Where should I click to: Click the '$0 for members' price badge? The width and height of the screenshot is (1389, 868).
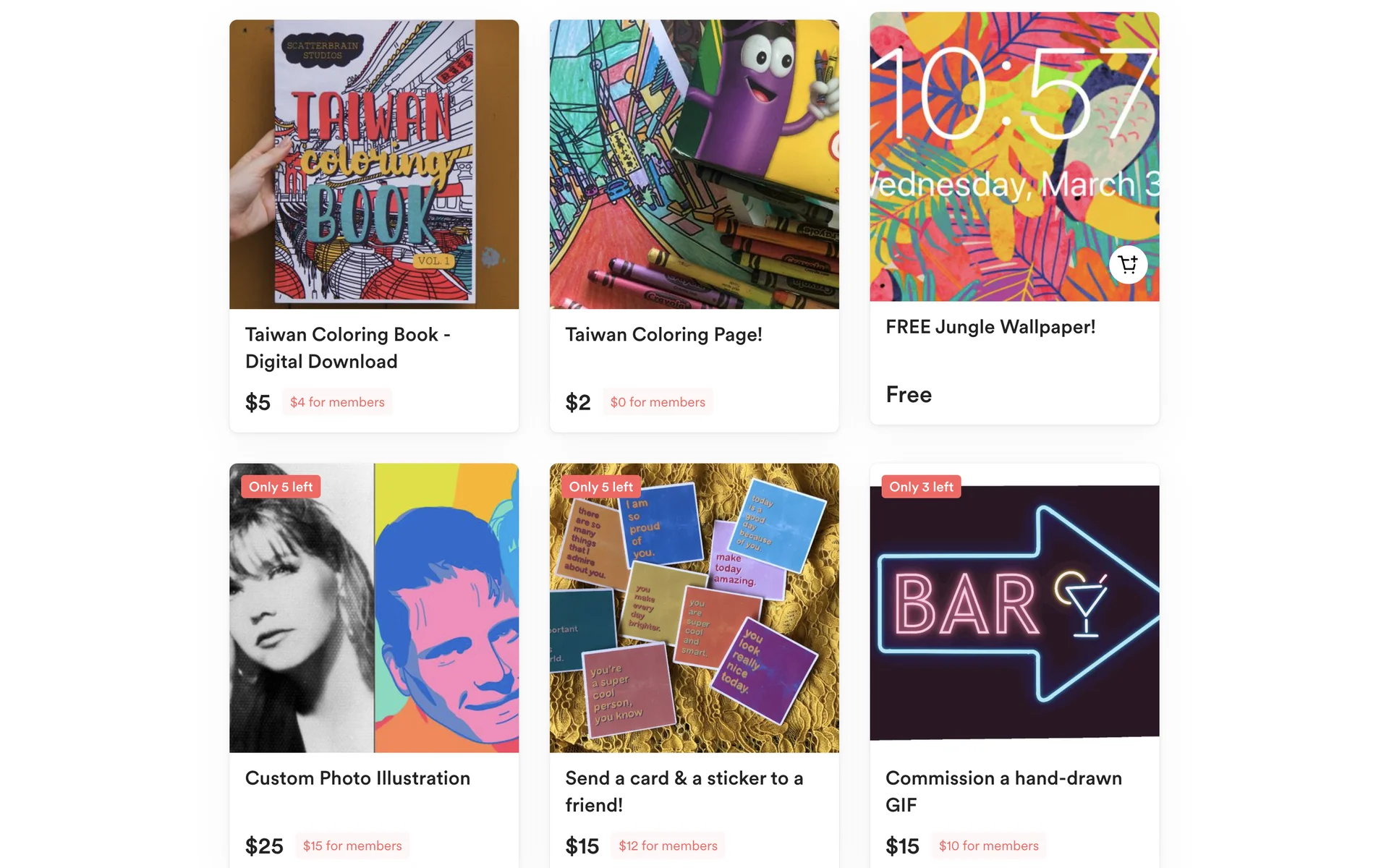[657, 402]
